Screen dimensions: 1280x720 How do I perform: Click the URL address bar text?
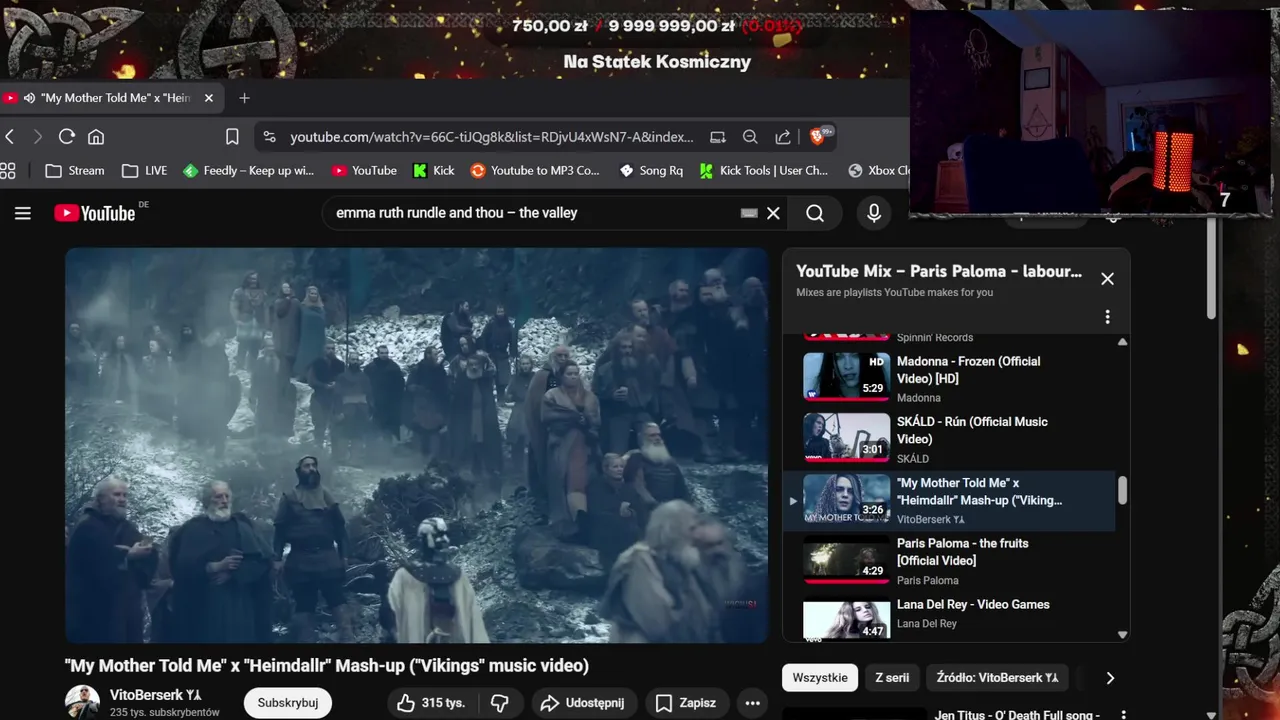[x=492, y=137]
